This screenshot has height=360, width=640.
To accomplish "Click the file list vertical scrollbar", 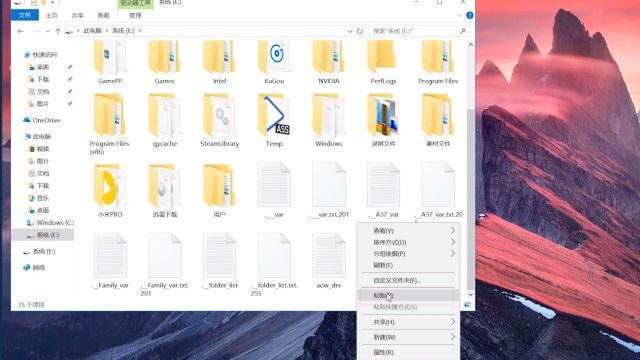I will pos(470,200).
